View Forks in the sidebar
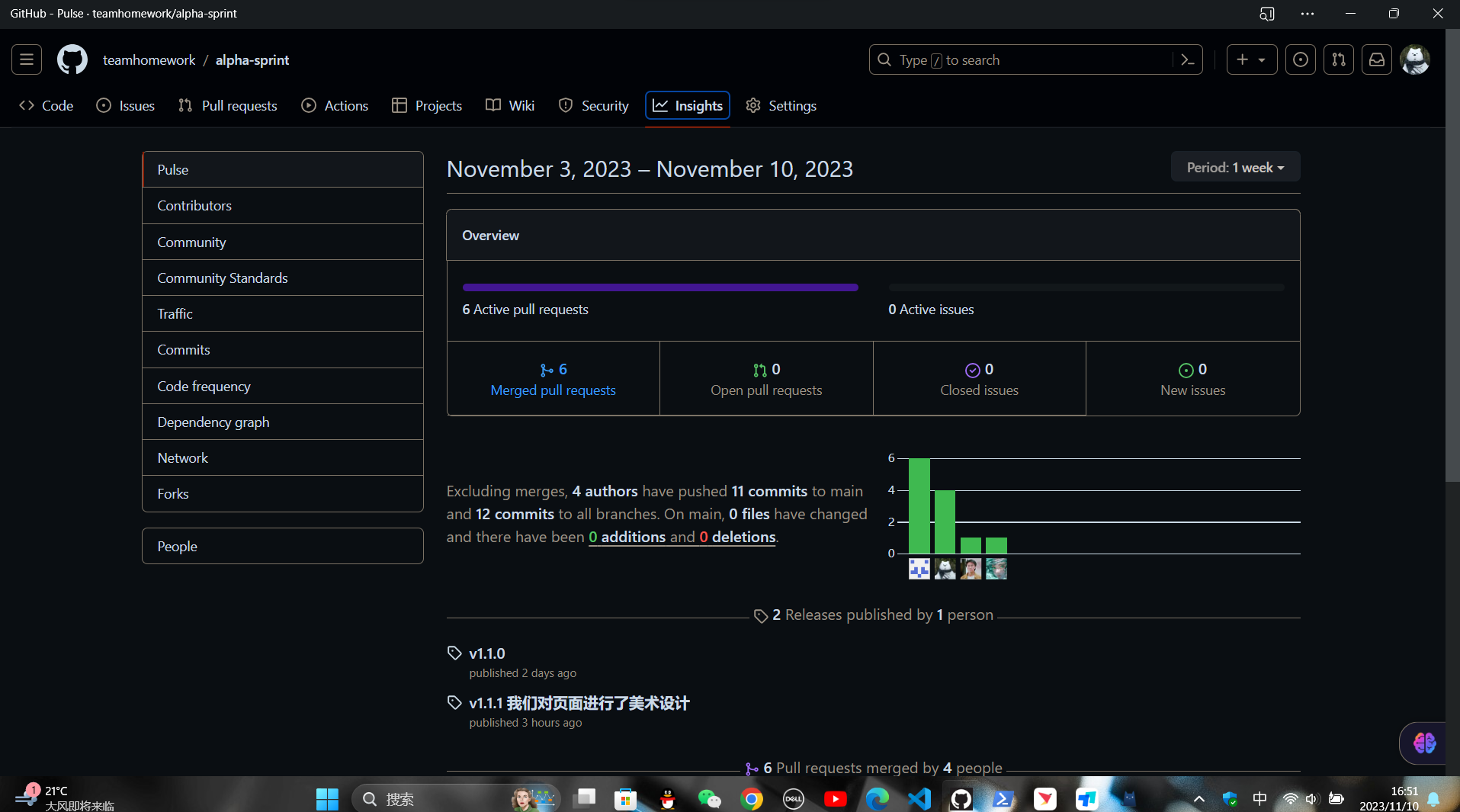1460x812 pixels. [283, 493]
